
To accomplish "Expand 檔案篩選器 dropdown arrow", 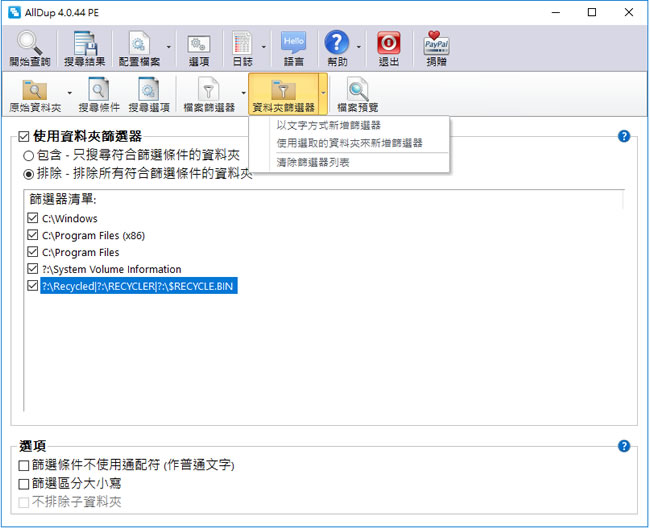I will (244, 93).
